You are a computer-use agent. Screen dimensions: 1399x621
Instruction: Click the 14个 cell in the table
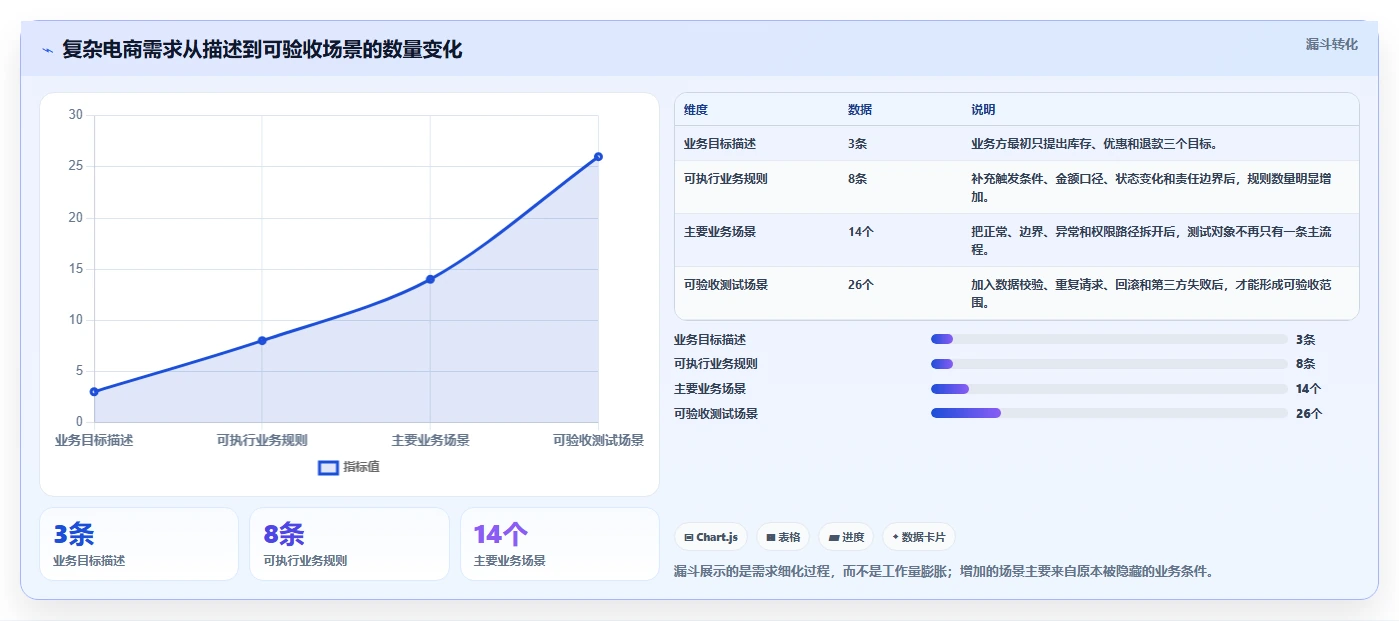tap(861, 232)
